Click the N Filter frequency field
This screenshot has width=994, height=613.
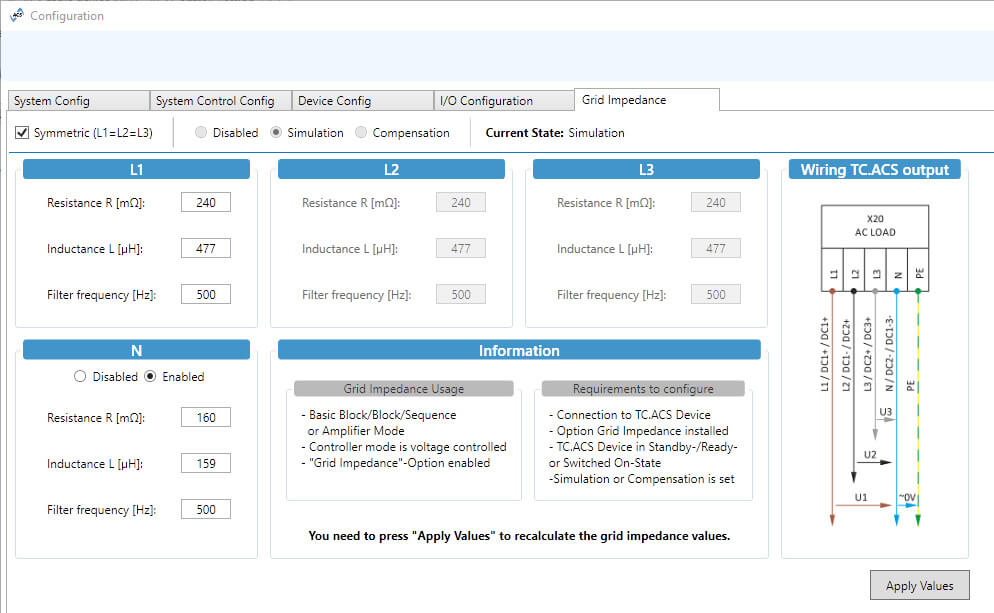pos(206,510)
